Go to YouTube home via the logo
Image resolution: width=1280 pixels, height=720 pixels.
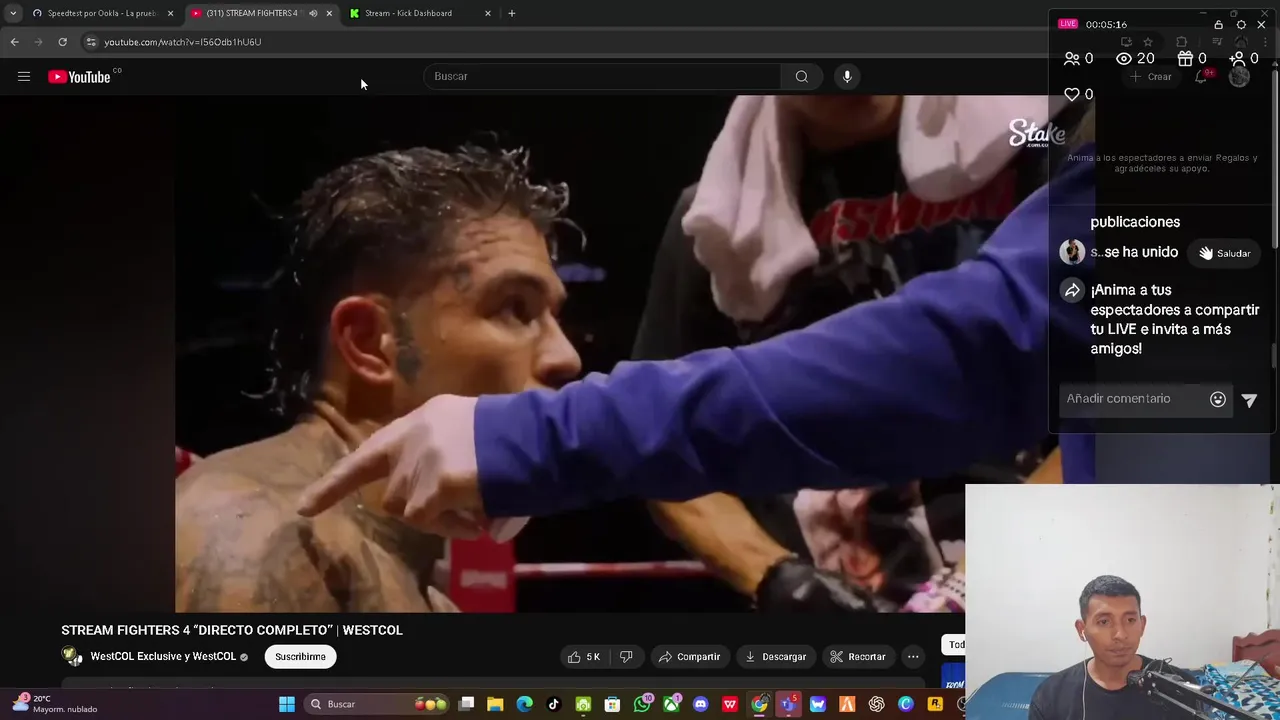(79, 77)
